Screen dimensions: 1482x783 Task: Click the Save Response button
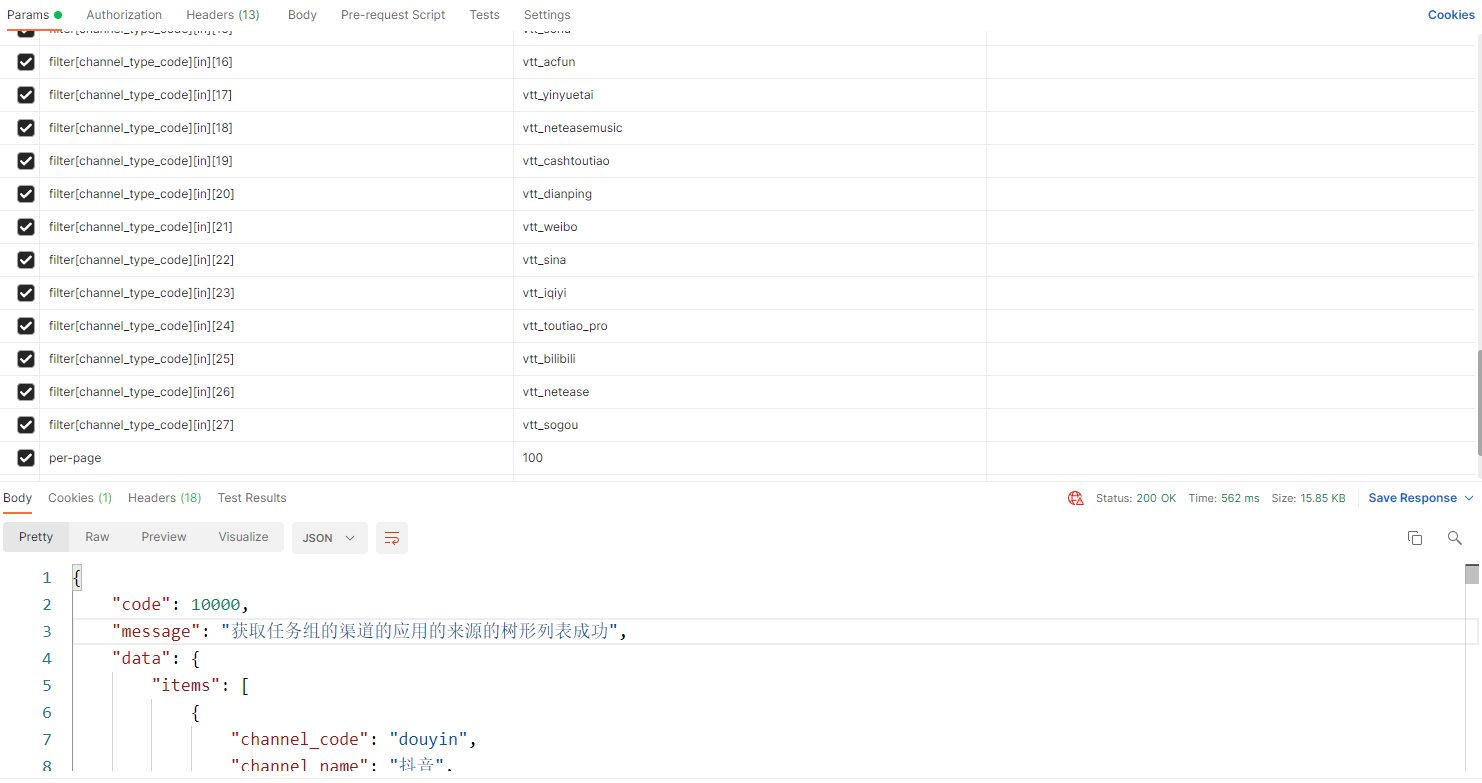point(1412,498)
